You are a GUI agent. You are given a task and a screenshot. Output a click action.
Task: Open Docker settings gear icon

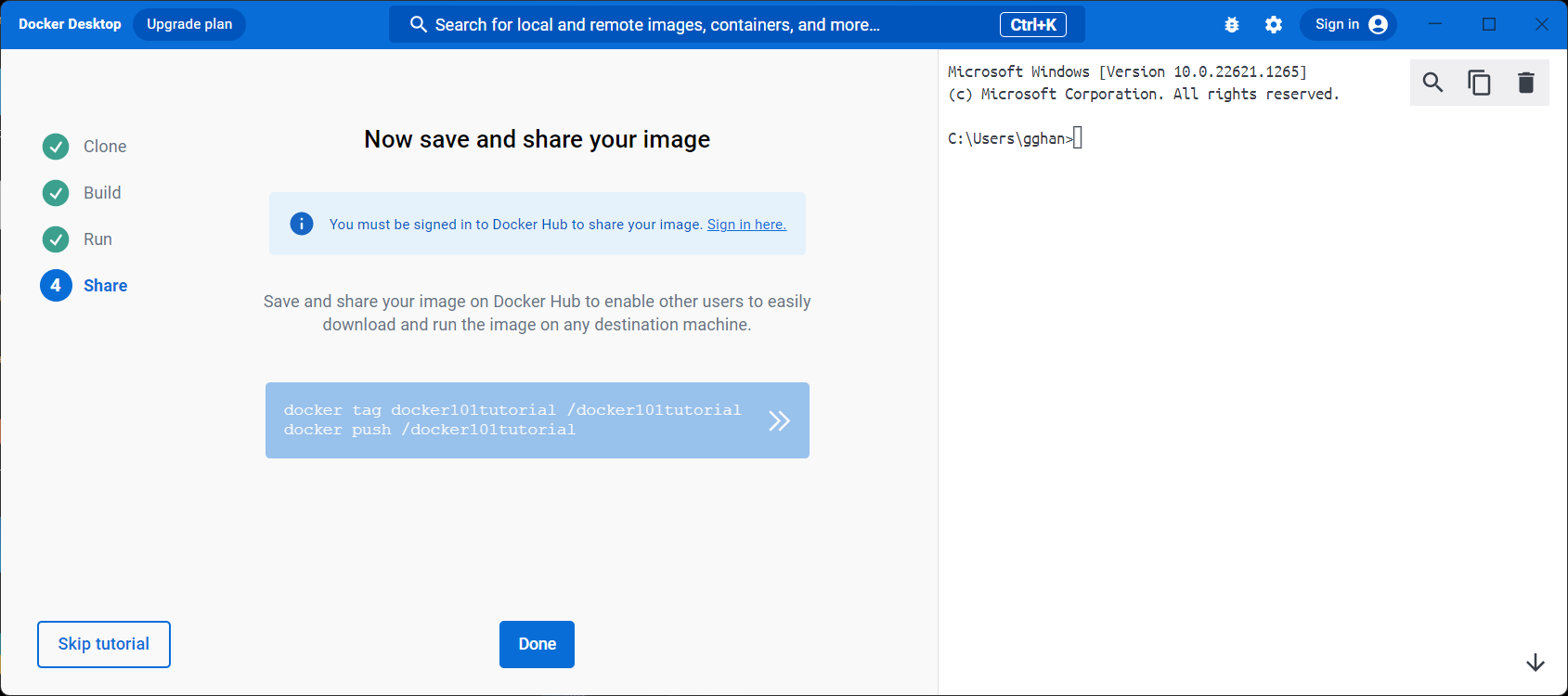[1274, 25]
